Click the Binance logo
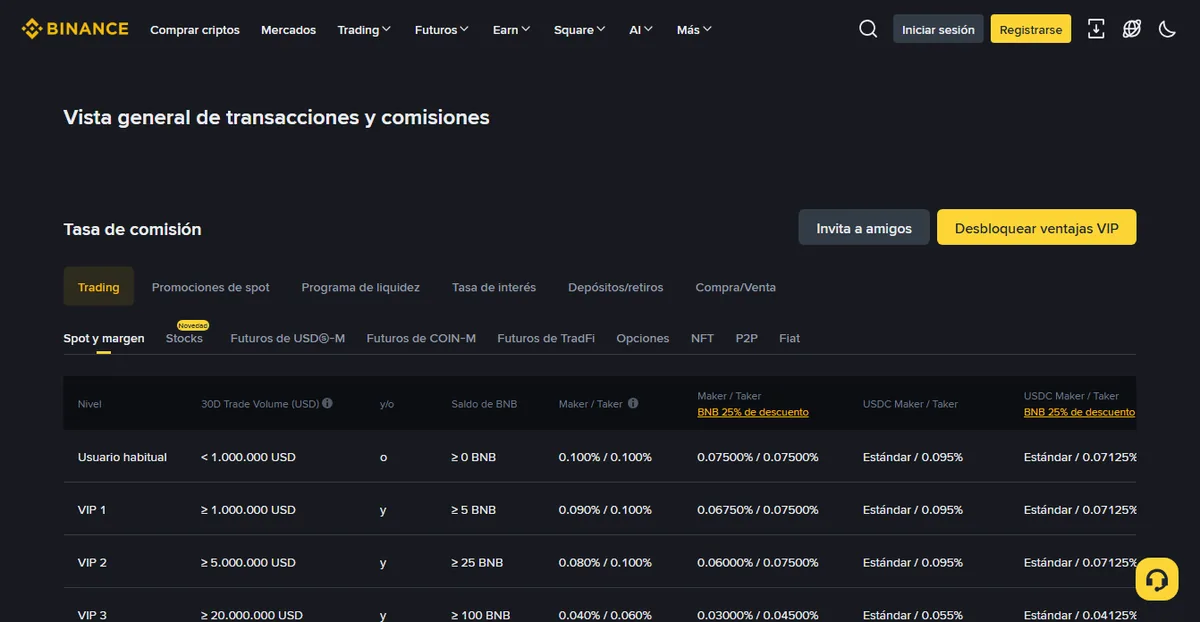This screenshot has width=1200, height=622. [x=75, y=29]
